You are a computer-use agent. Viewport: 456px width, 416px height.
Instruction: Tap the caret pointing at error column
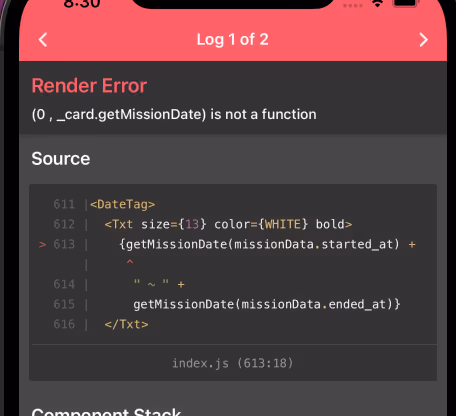[x=130, y=262]
